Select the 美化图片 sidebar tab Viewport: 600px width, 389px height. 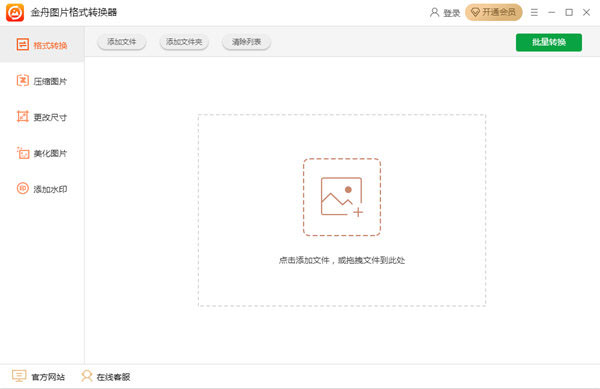(42, 153)
